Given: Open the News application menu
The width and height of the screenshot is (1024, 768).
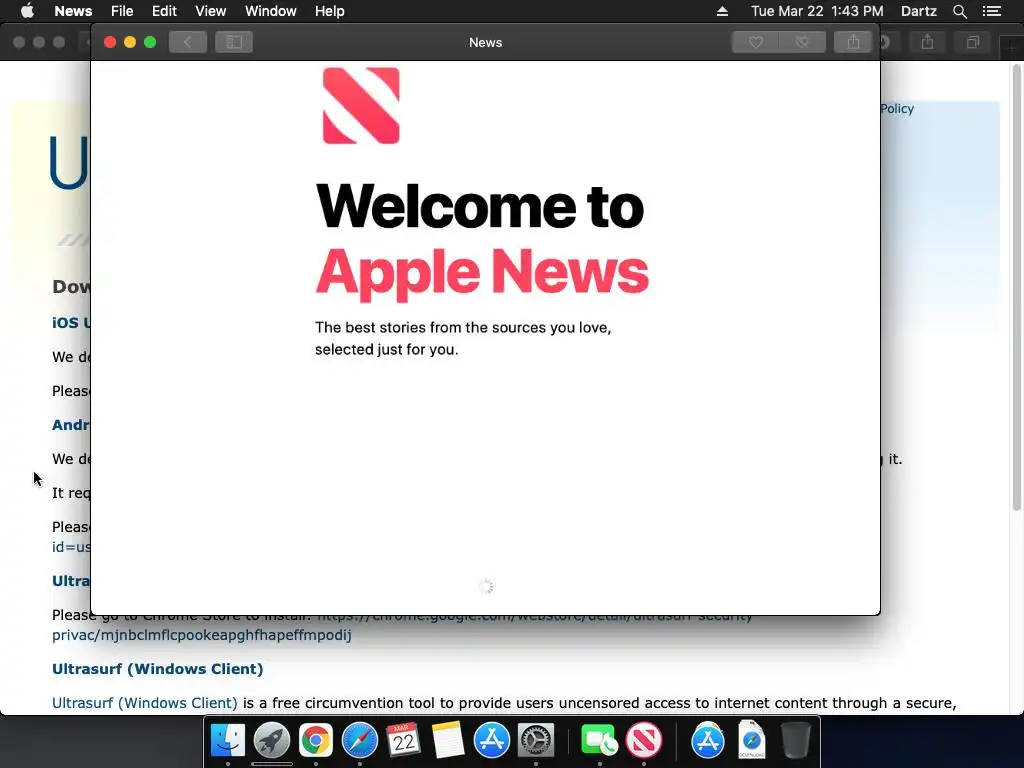Looking at the screenshot, I should click(73, 11).
